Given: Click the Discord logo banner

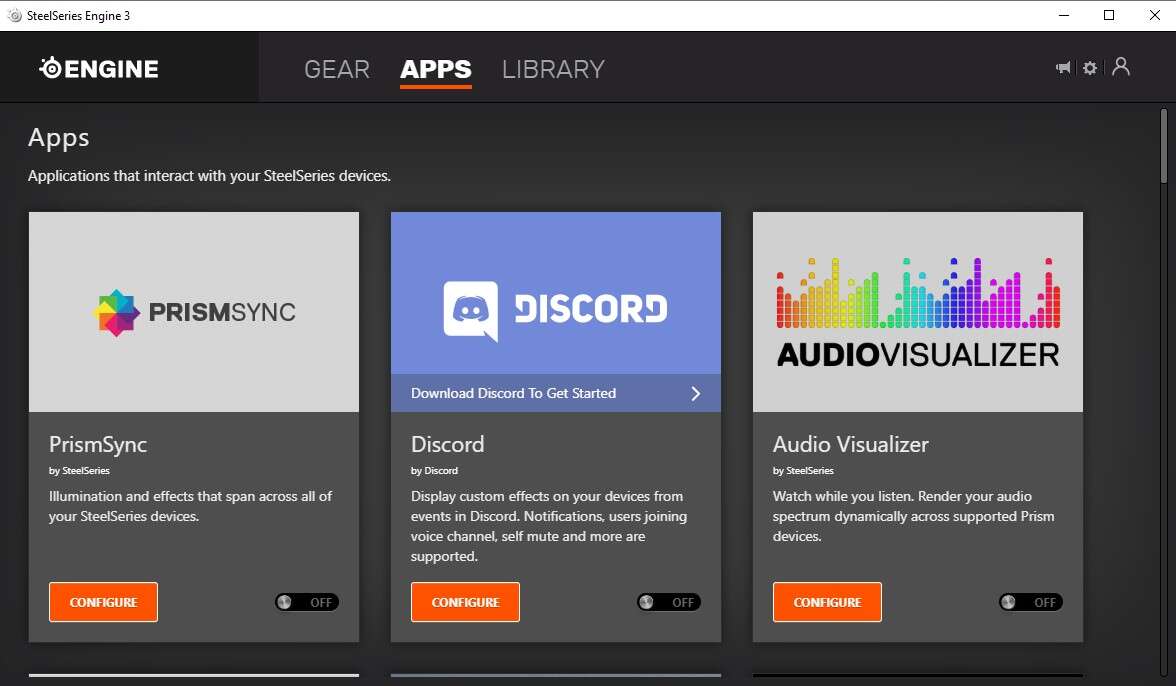Looking at the screenshot, I should tap(555, 294).
